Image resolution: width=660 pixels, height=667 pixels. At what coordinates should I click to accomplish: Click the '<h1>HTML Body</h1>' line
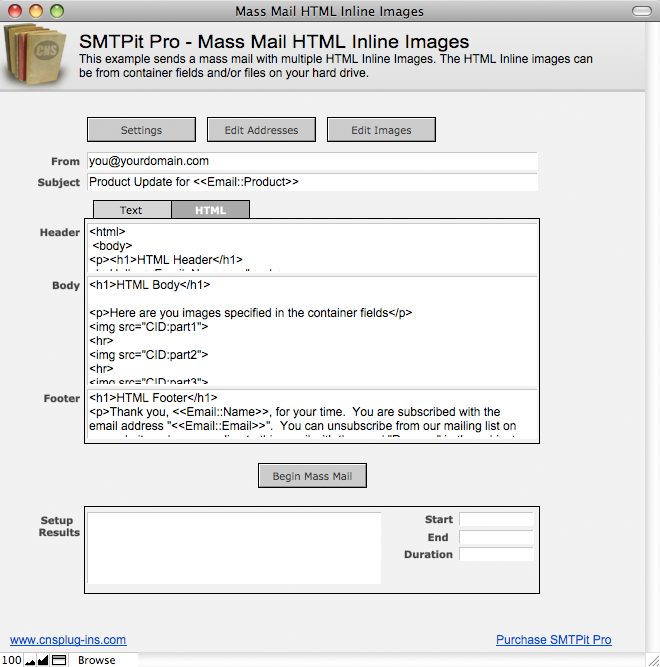[x=150, y=285]
